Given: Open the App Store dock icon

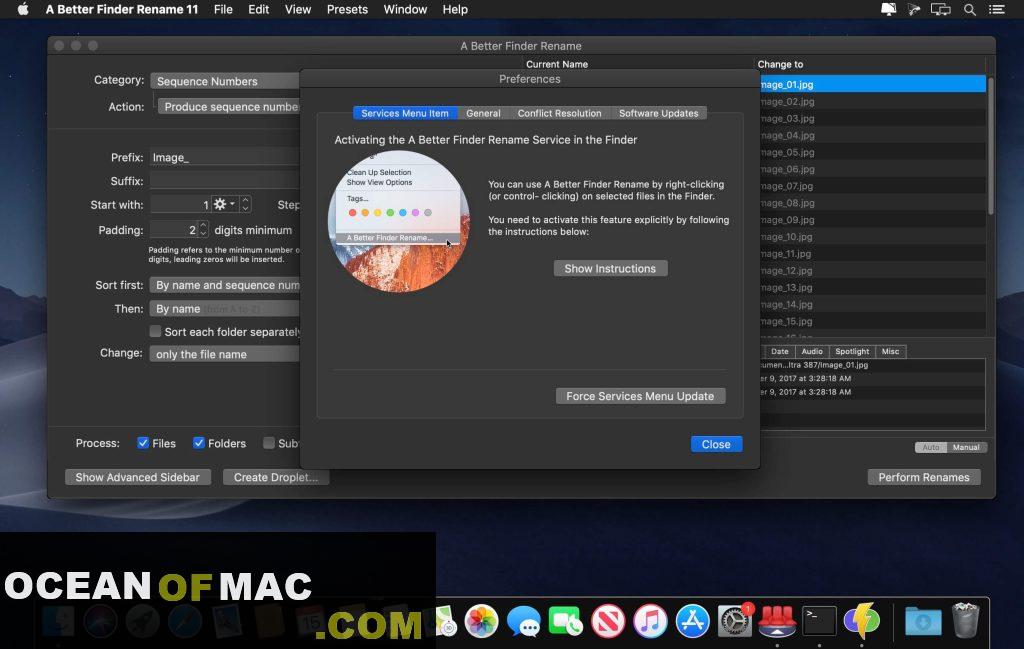Looking at the screenshot, I should pyautogui.click(x=692, y=620).
